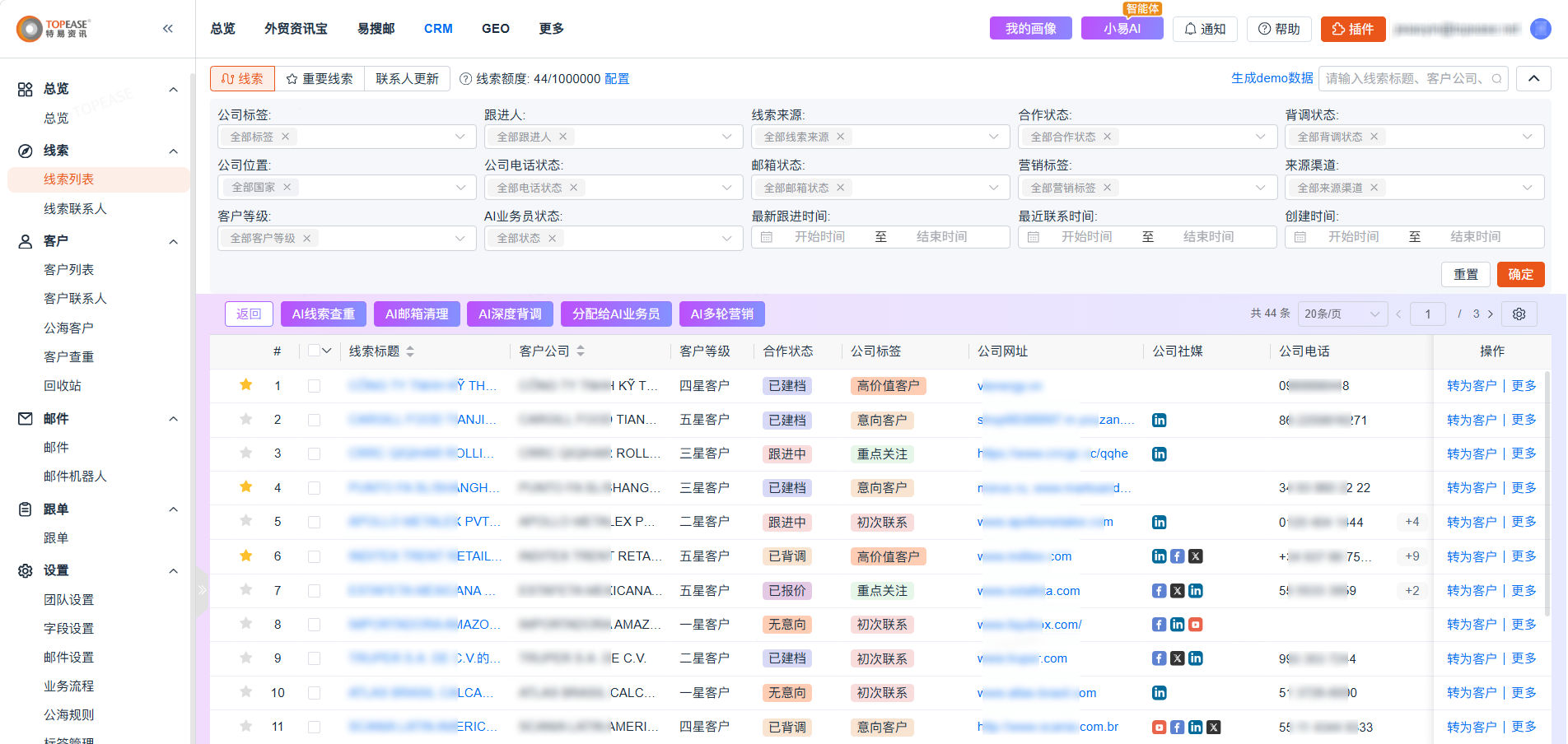Click the X social icon in row 6

coord(1196,556)
